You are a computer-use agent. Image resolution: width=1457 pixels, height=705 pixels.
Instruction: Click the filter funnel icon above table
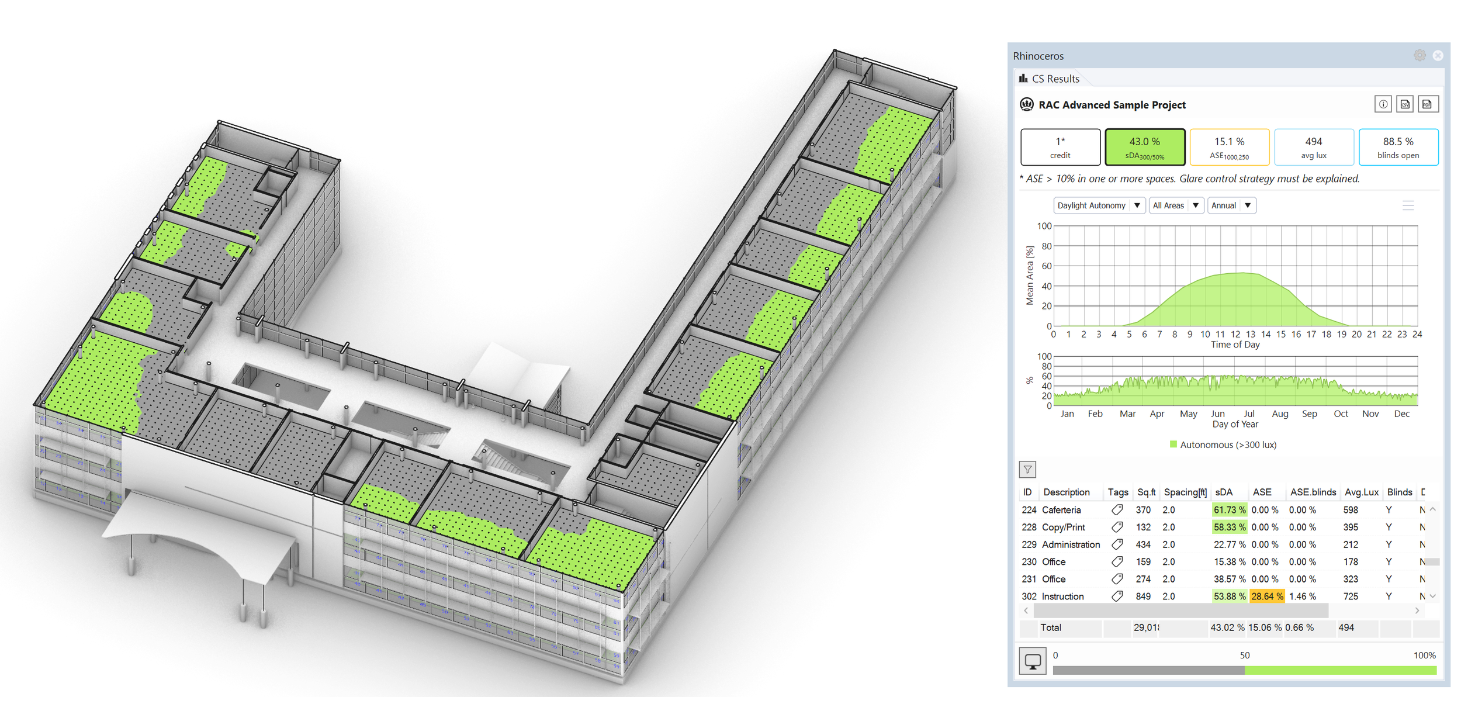1027,469
